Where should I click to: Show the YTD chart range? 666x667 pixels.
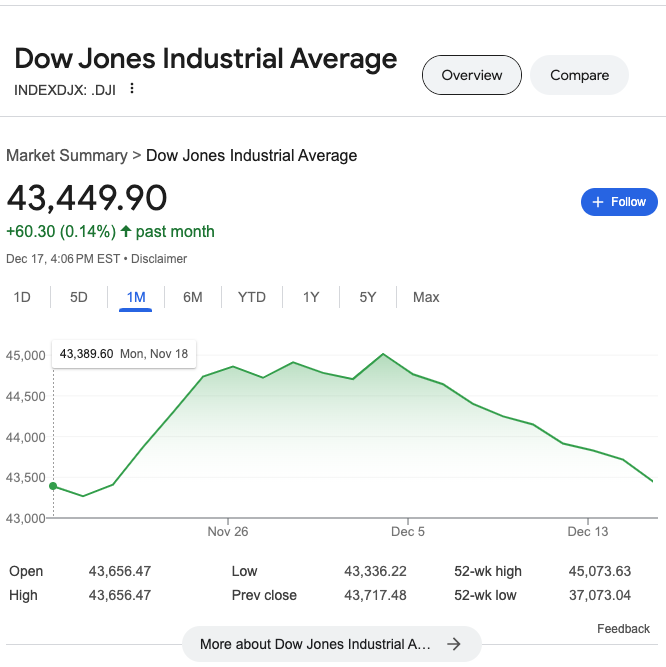coord(252,297)
